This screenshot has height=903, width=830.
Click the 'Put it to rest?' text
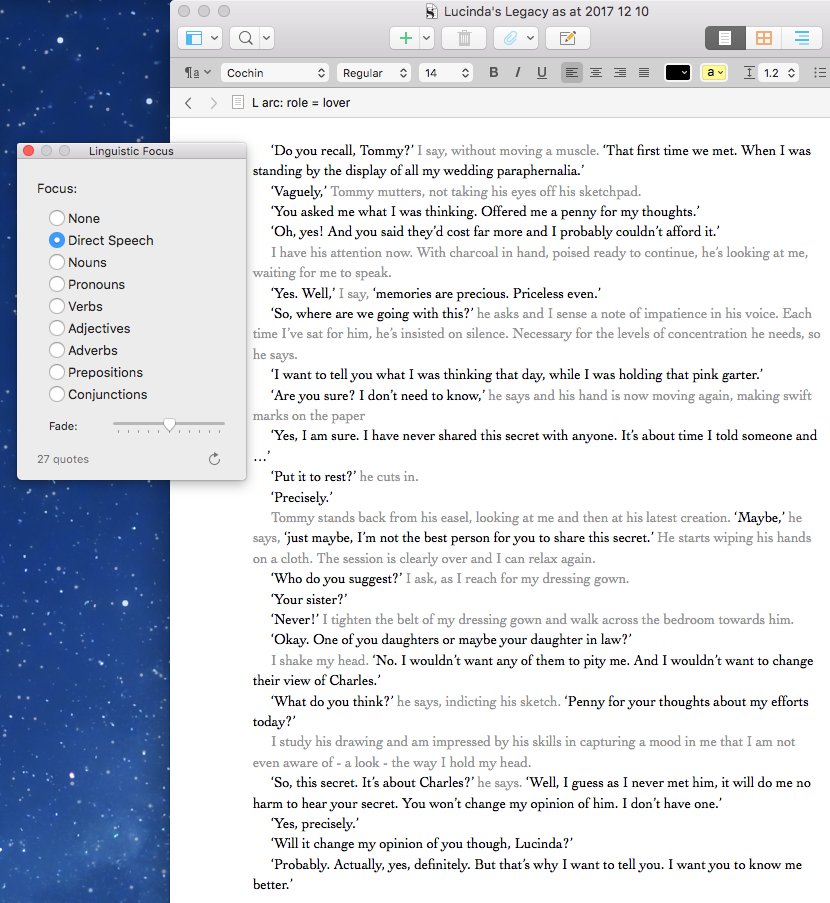pos(314,477)
